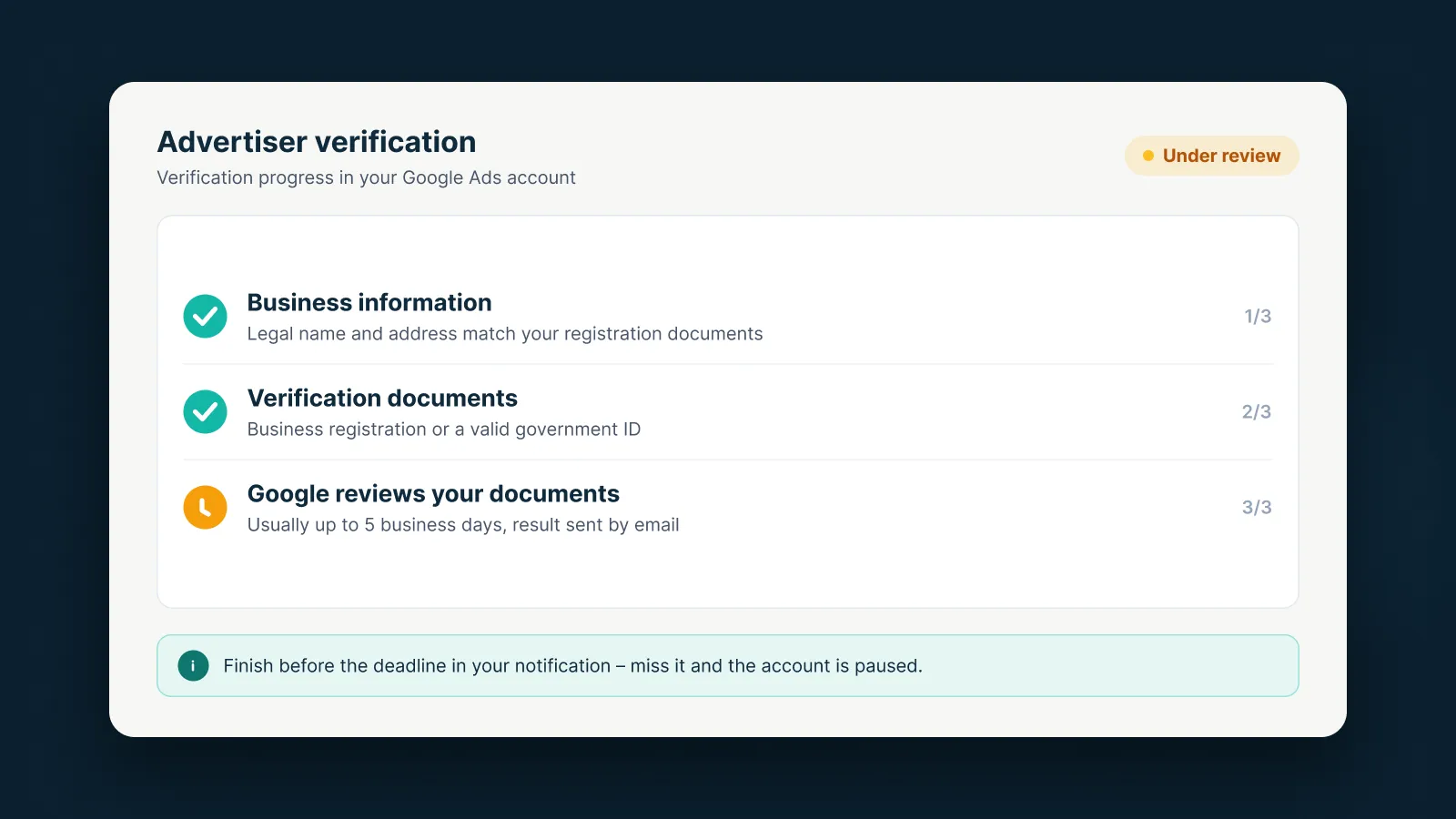Select the Verification documents step title

pyautogui.click(x=382, y=398)
